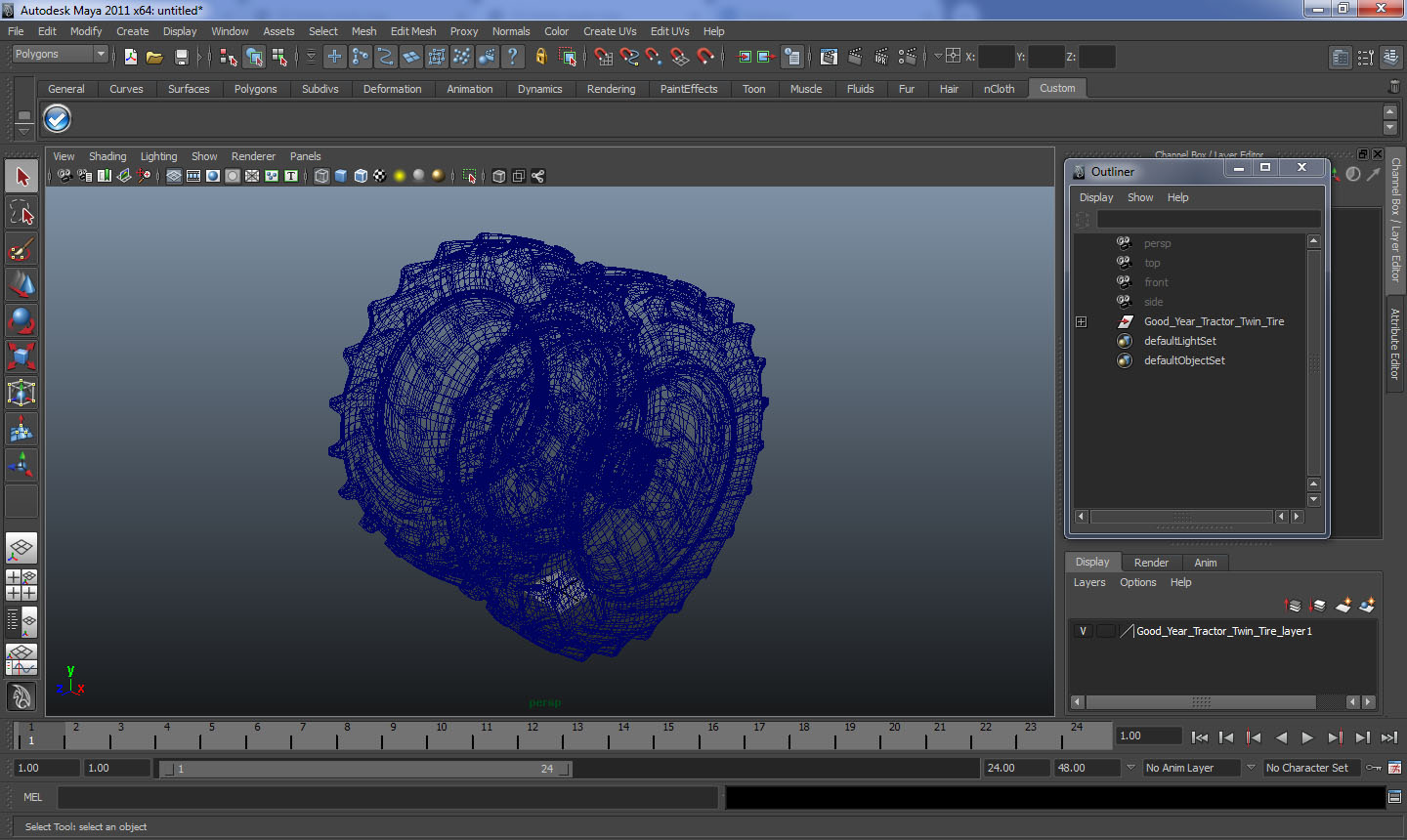Open the Mesh menu
Screen dimensions: 1407x840
coord(363,31)
